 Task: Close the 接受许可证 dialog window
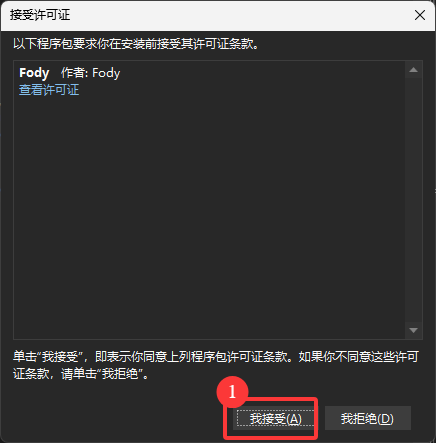[x=420, y=15]
